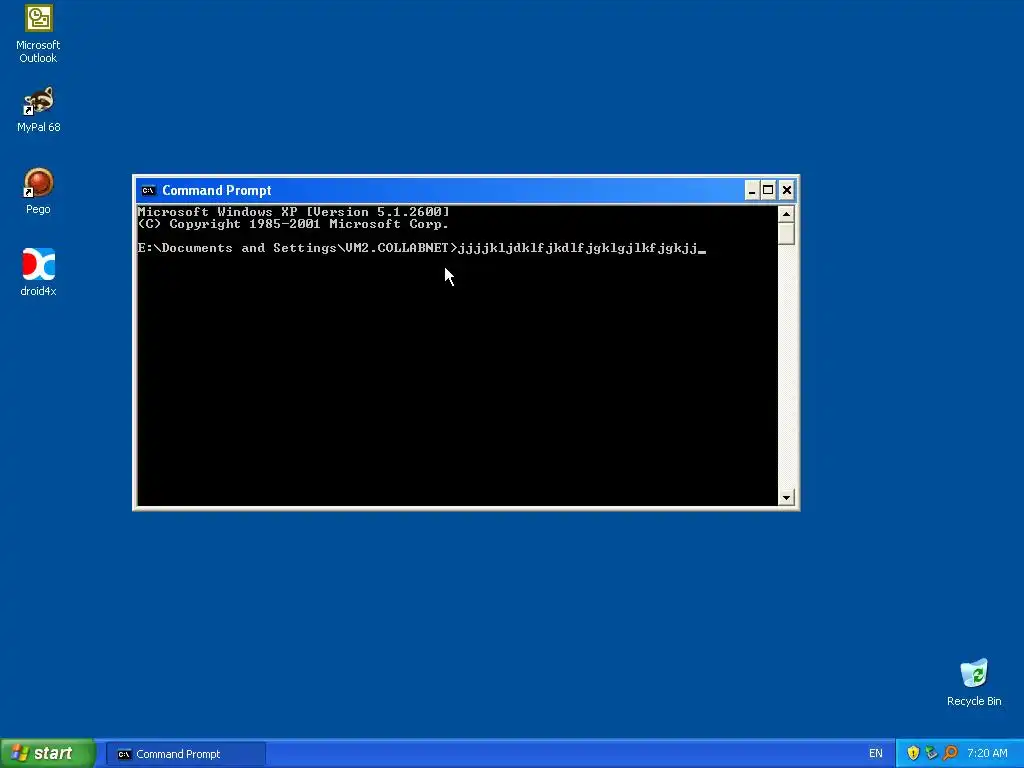Click the Command Prompt scroll down arrow
This screenshot has height=768, width=1024.
pyautogui.click(x=786, y=498)
